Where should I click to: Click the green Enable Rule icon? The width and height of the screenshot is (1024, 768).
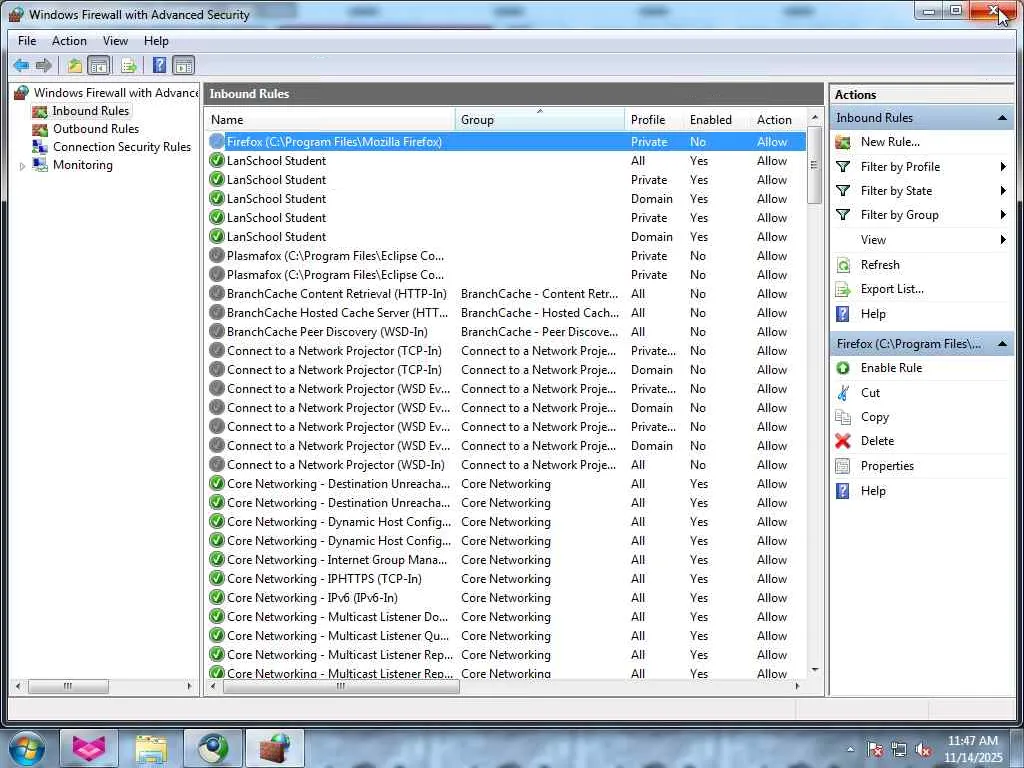(x=843, y=368)
